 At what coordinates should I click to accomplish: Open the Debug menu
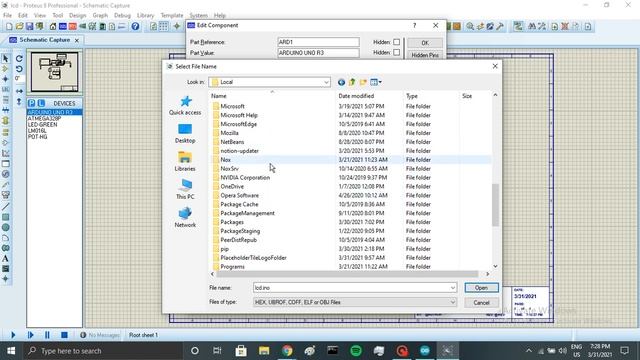[x=122, y=16]
